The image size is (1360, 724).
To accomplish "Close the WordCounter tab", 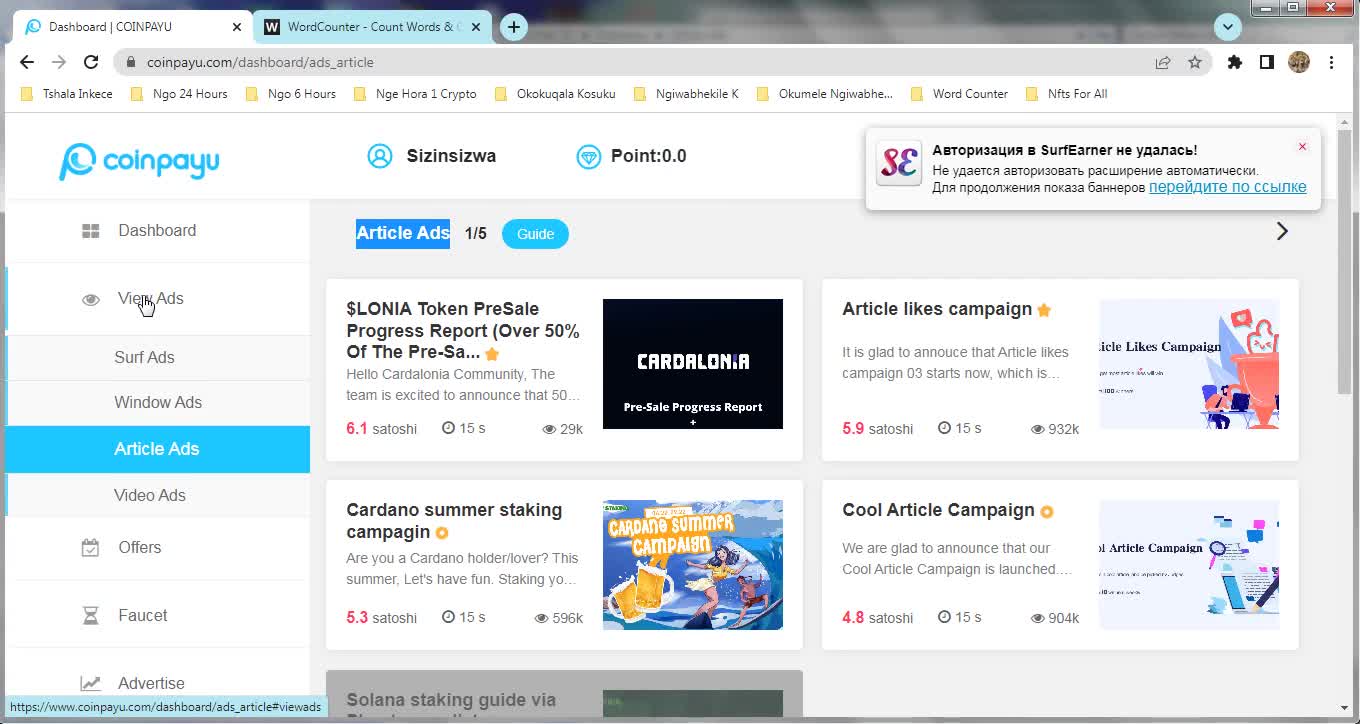I will [477, 27].
